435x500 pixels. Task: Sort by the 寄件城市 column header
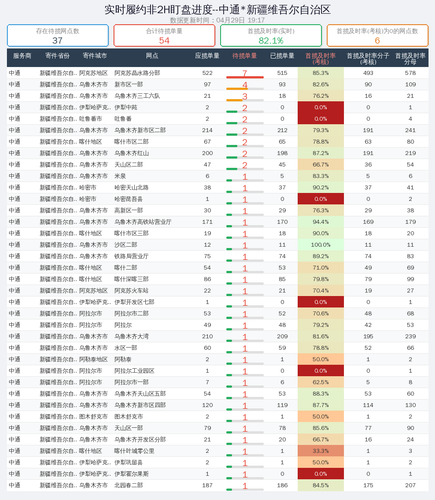95,56
